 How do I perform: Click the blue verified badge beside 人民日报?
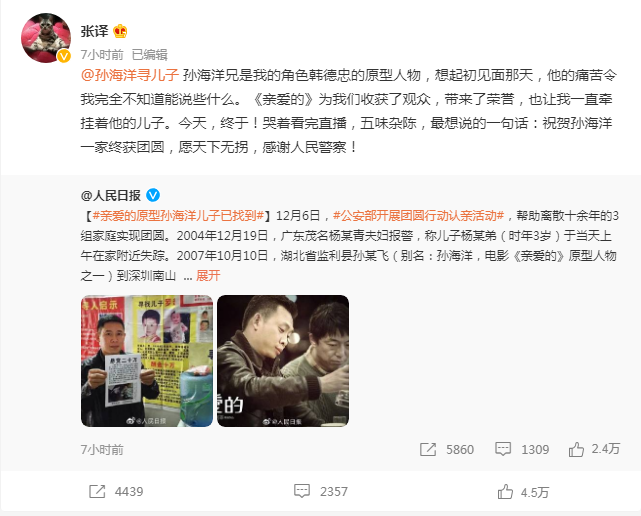pos(153,195)
